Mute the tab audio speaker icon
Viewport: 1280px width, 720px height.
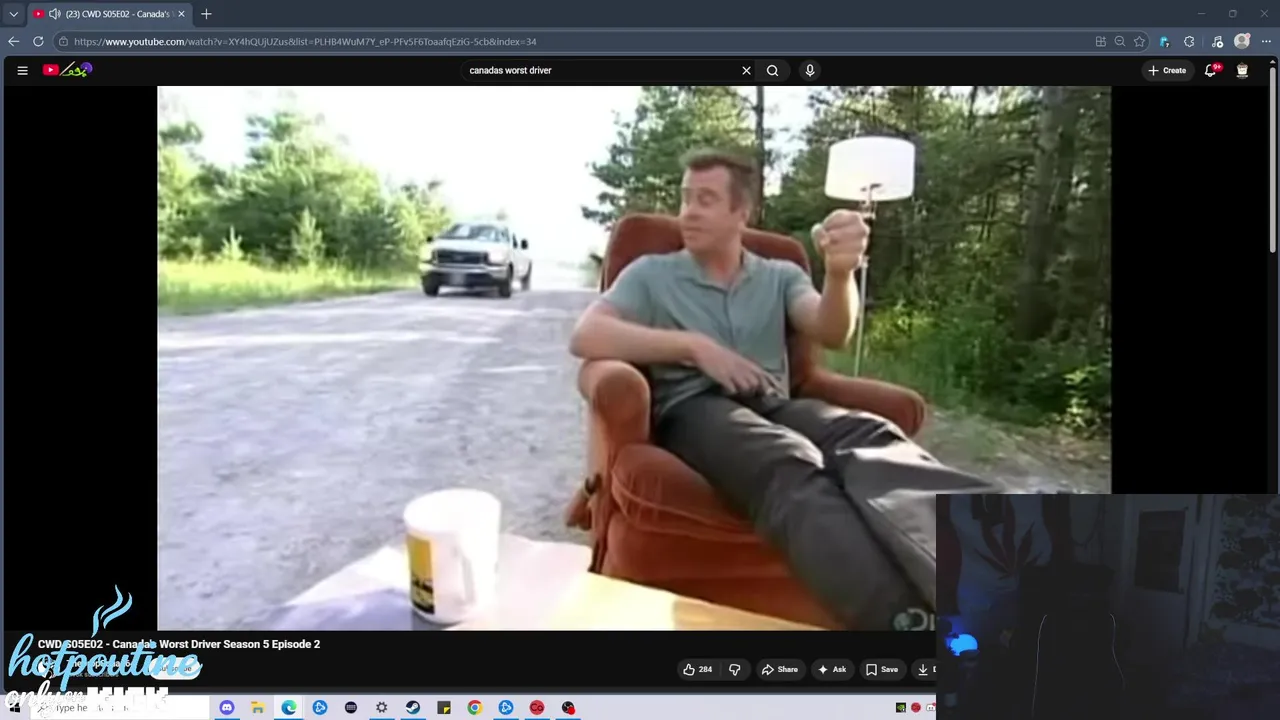coord(54,14)
